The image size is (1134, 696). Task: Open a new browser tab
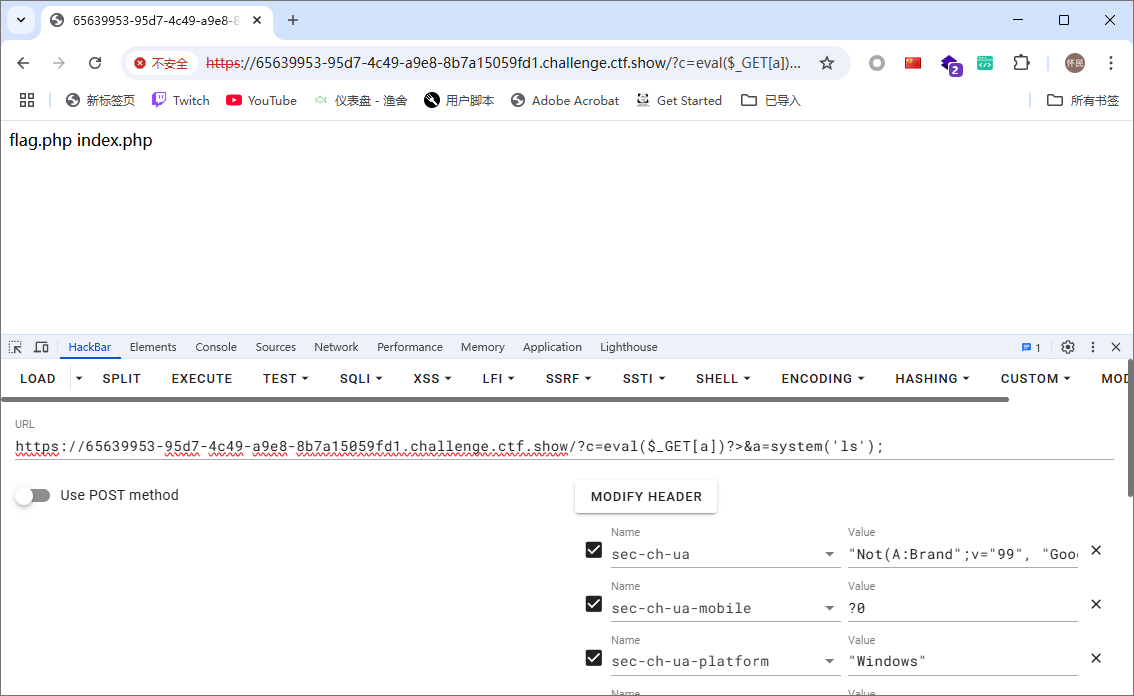pos(293,20)
